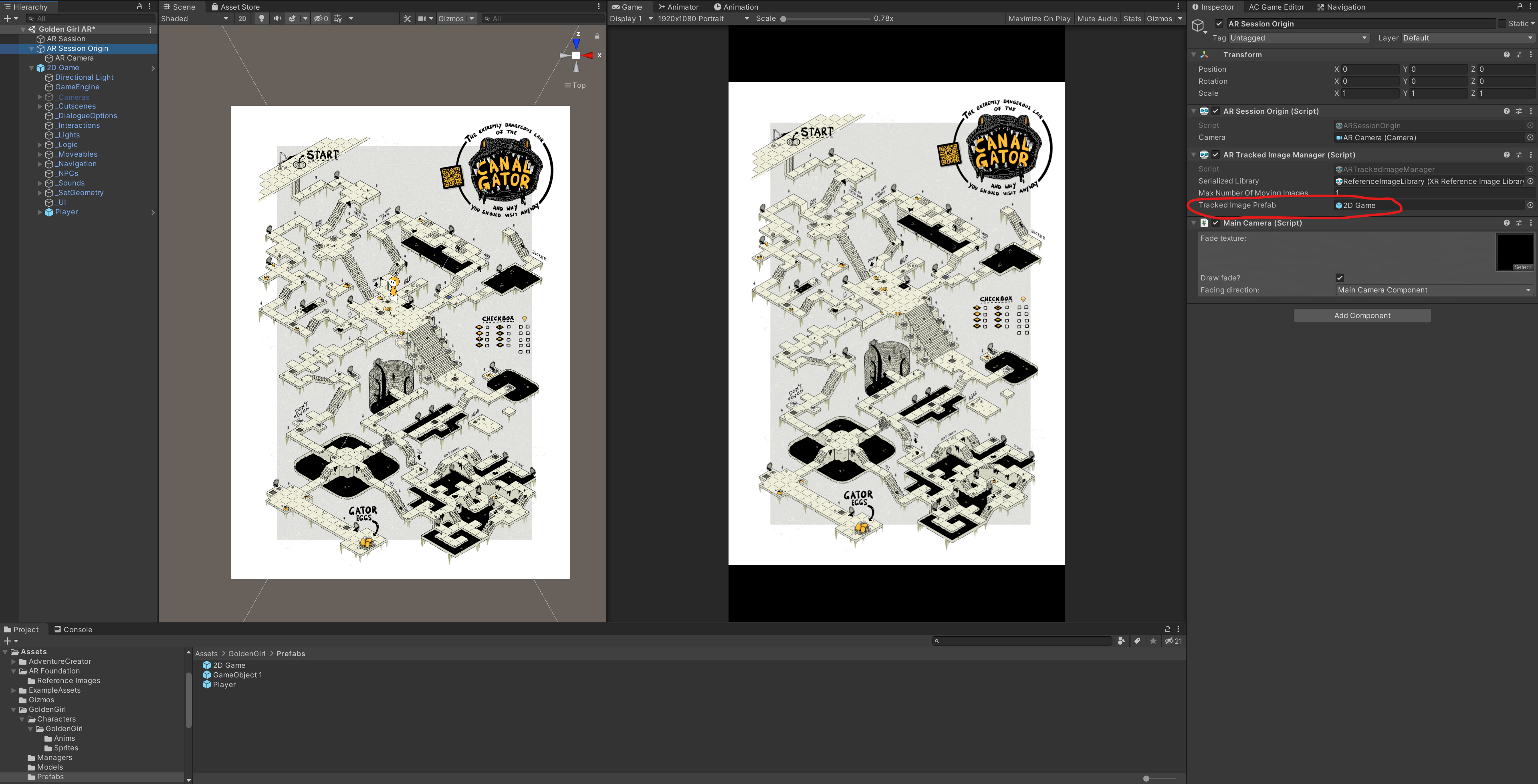
Task: Switch to Navigation tab
Action: point(1341,7)
